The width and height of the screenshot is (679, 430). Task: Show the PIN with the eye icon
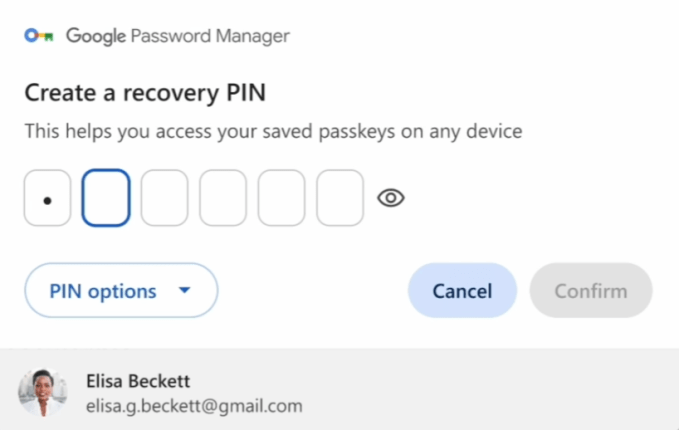[391, 198]
